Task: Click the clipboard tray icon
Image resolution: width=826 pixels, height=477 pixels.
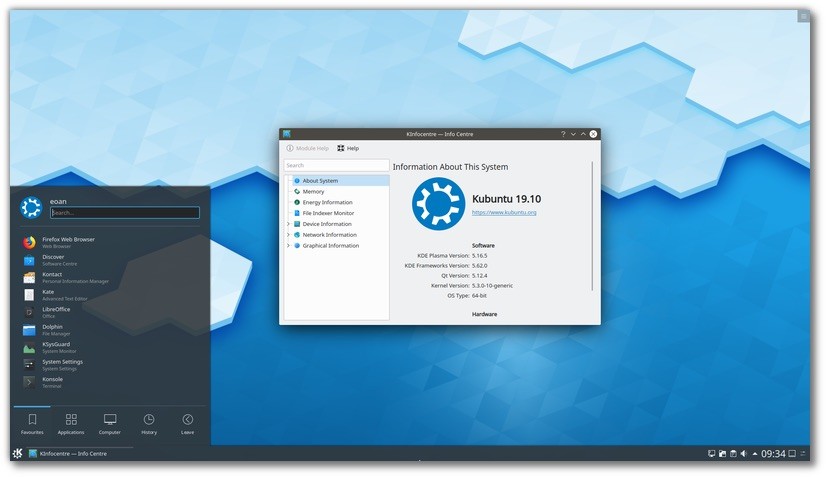Action: pyautogui.click(x=733, y=454)
